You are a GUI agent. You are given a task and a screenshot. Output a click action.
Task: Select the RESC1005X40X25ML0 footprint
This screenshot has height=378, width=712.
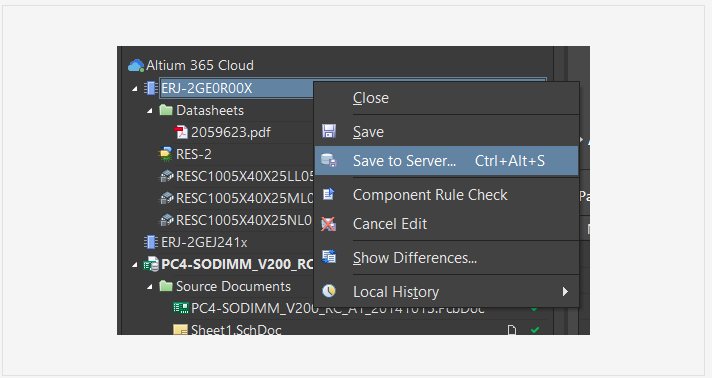pos(245,198)
